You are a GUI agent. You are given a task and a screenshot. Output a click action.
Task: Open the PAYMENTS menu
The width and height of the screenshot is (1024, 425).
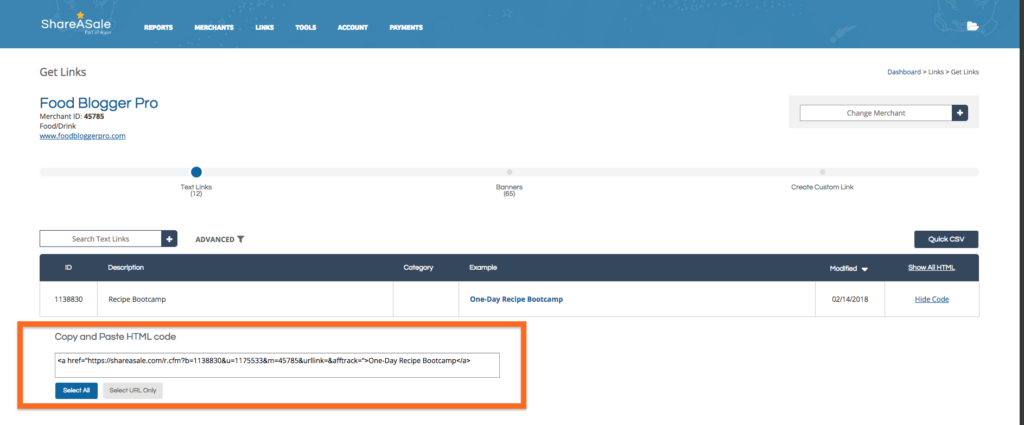(x=406, y=27)
